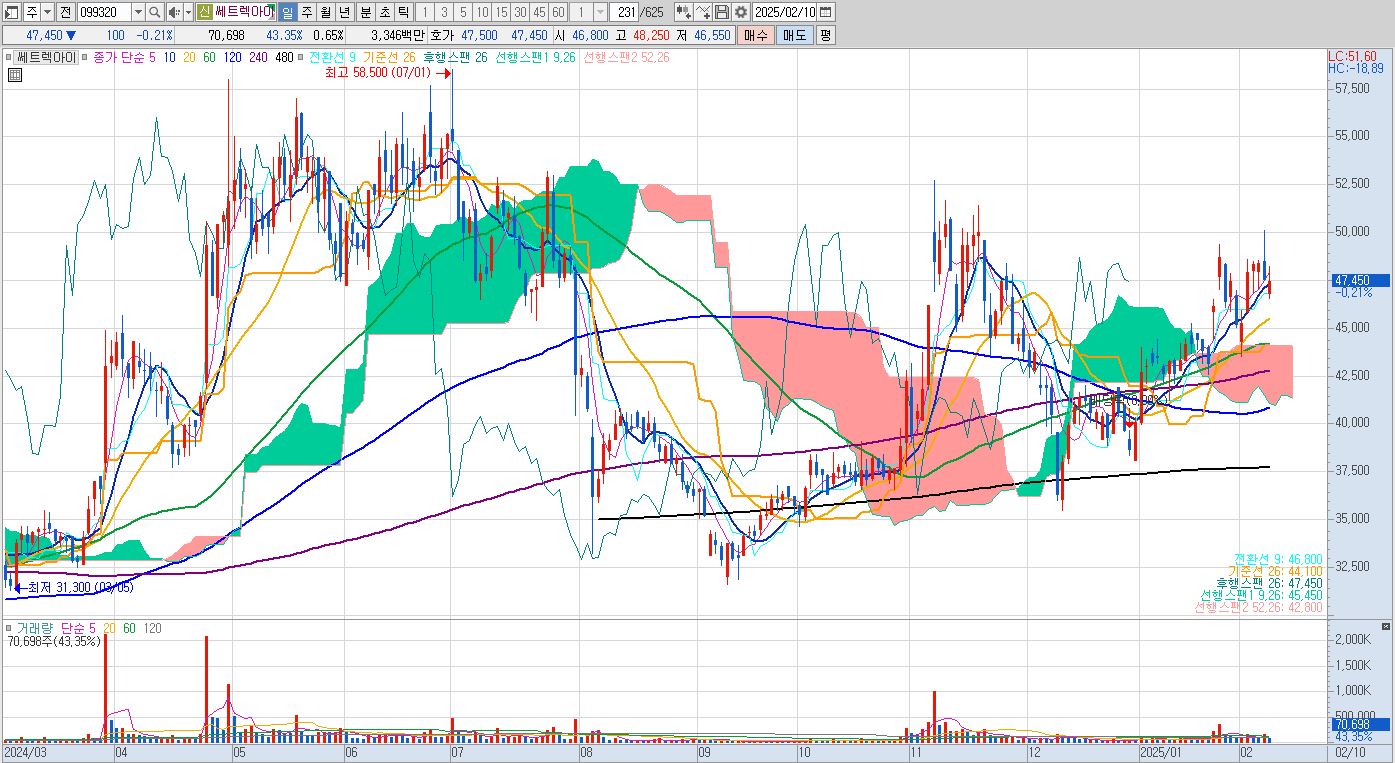1395x763 pixels.
Task: Toggle the 일 daily period button
Action: [x=287, y=12]
